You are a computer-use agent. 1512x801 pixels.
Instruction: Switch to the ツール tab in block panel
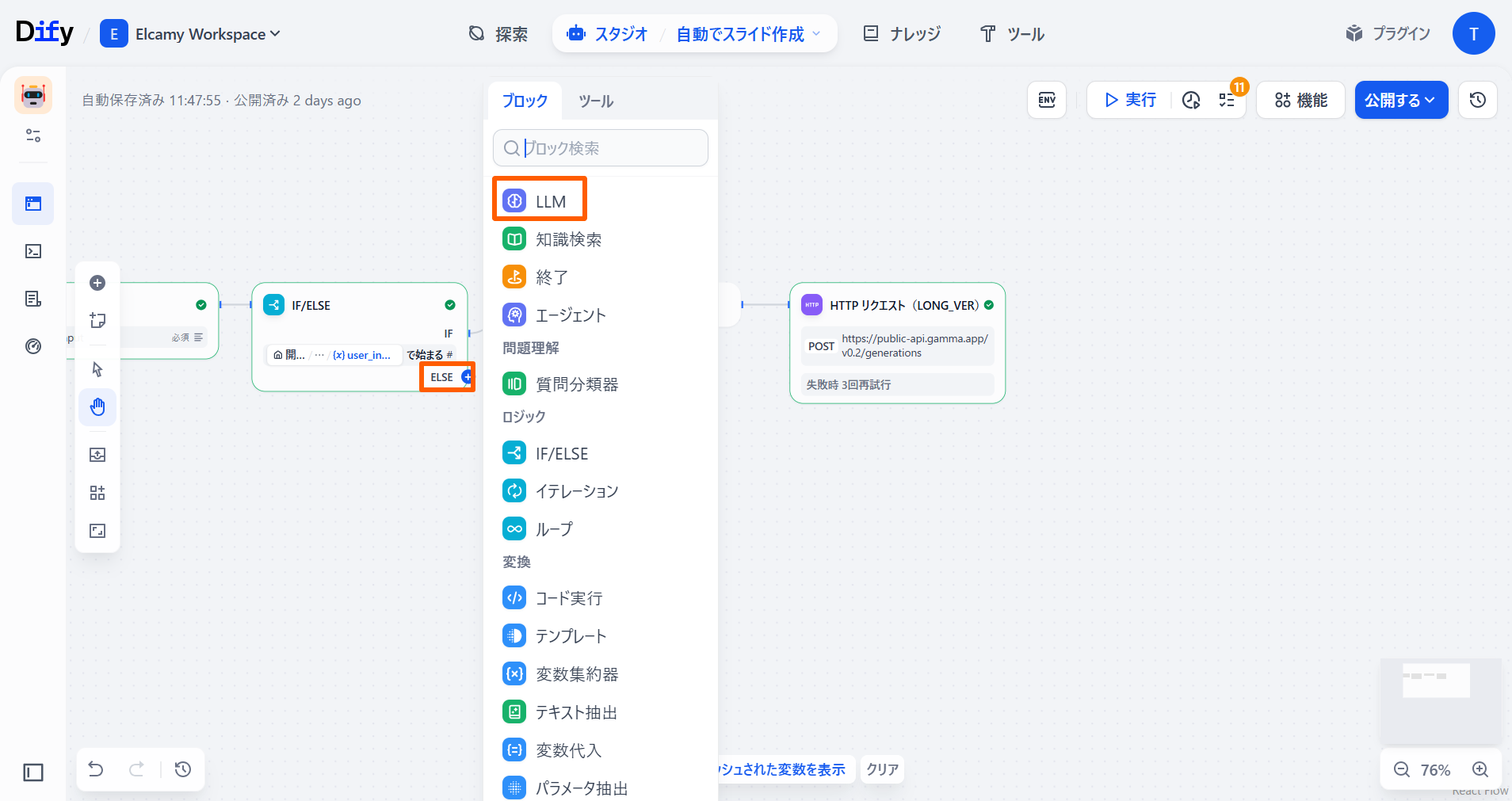[596, 101]
